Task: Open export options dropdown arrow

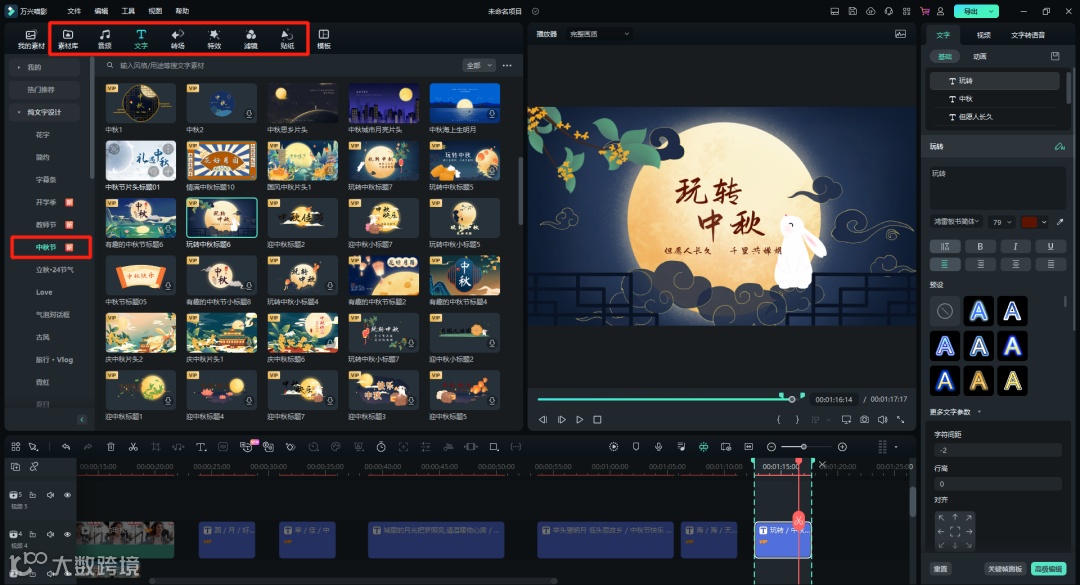Action: (x=991, y=11)
